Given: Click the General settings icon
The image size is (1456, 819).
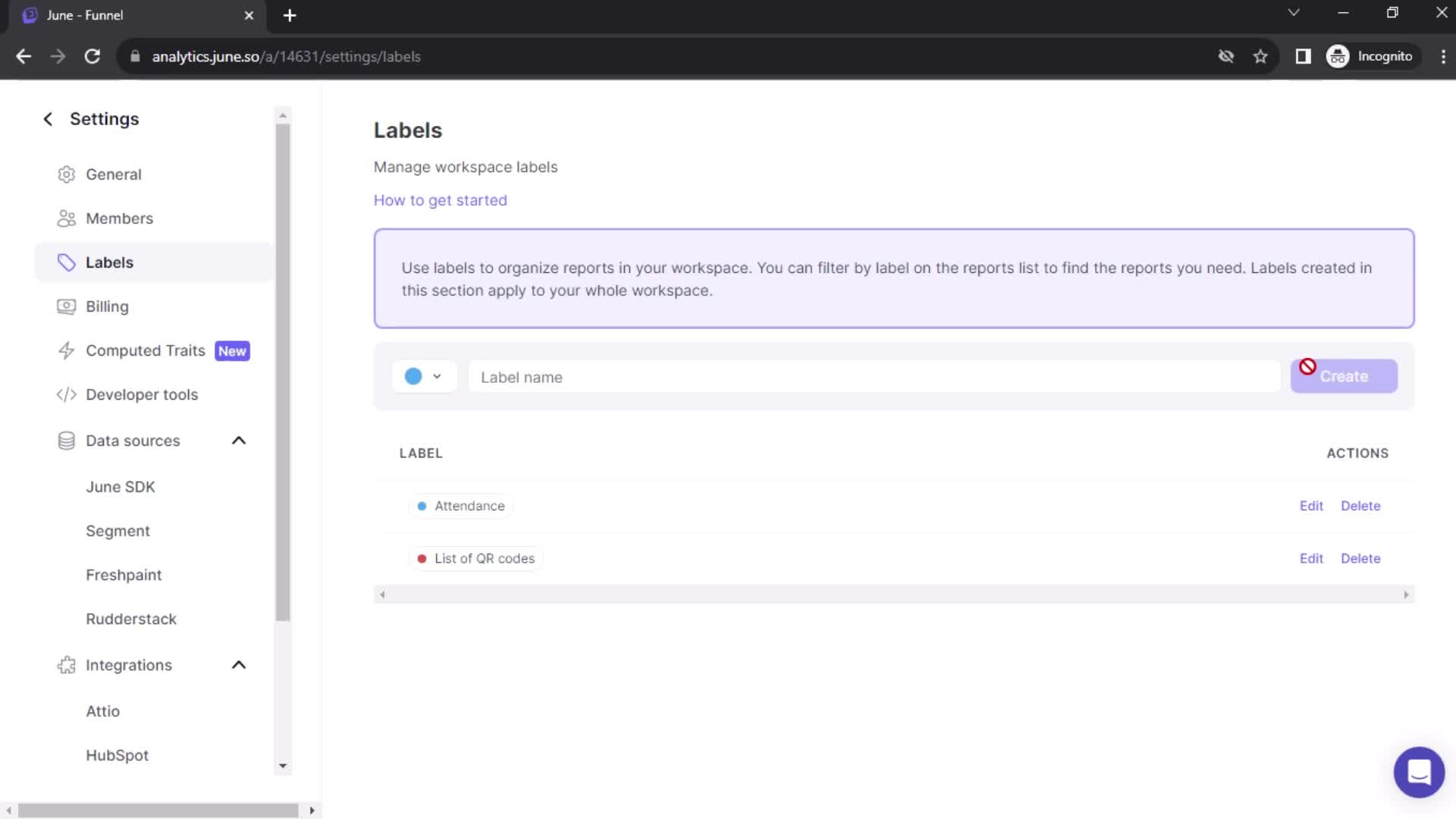Looking at the screenshot, I should pos(65,174).
